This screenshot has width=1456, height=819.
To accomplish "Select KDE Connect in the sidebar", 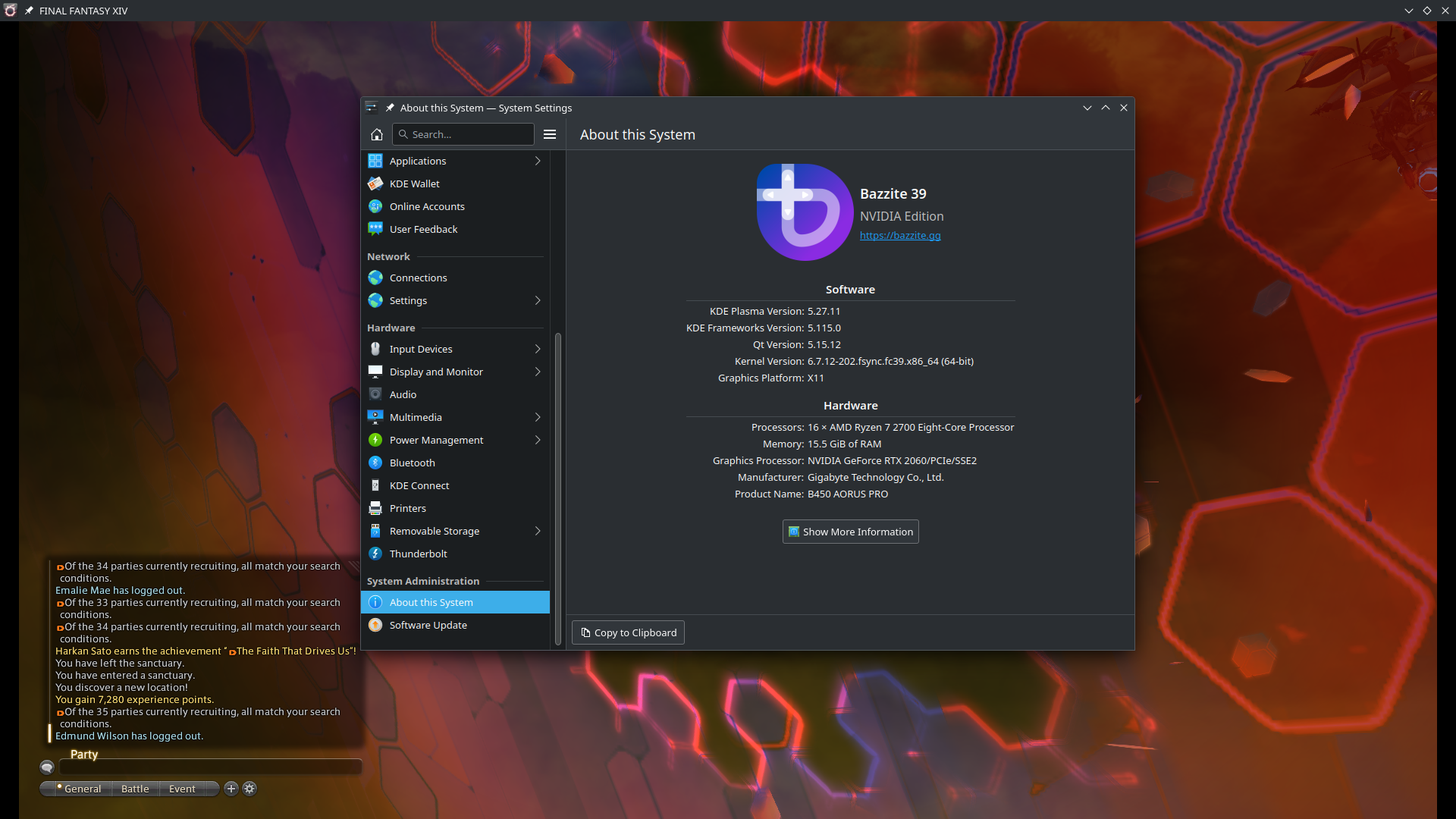I will (x=419, y=485).
